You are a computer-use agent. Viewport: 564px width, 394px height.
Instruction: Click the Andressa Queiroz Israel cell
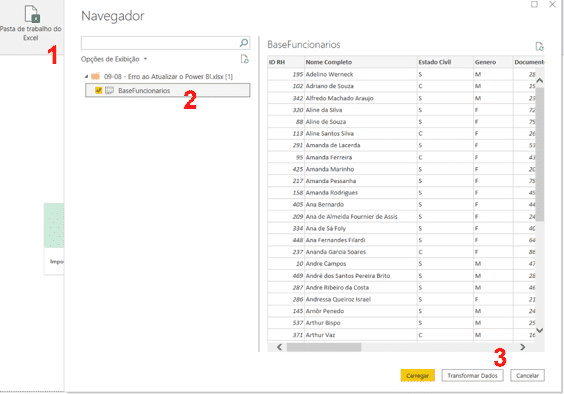(x=361, y=299)
